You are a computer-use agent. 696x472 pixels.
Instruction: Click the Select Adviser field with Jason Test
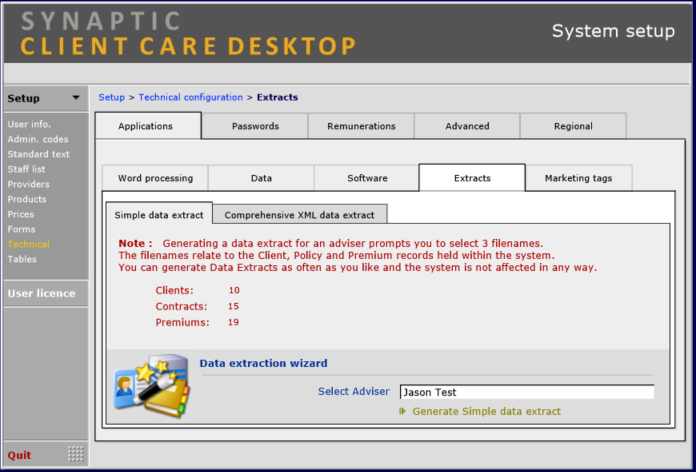(x=527, y=392)
